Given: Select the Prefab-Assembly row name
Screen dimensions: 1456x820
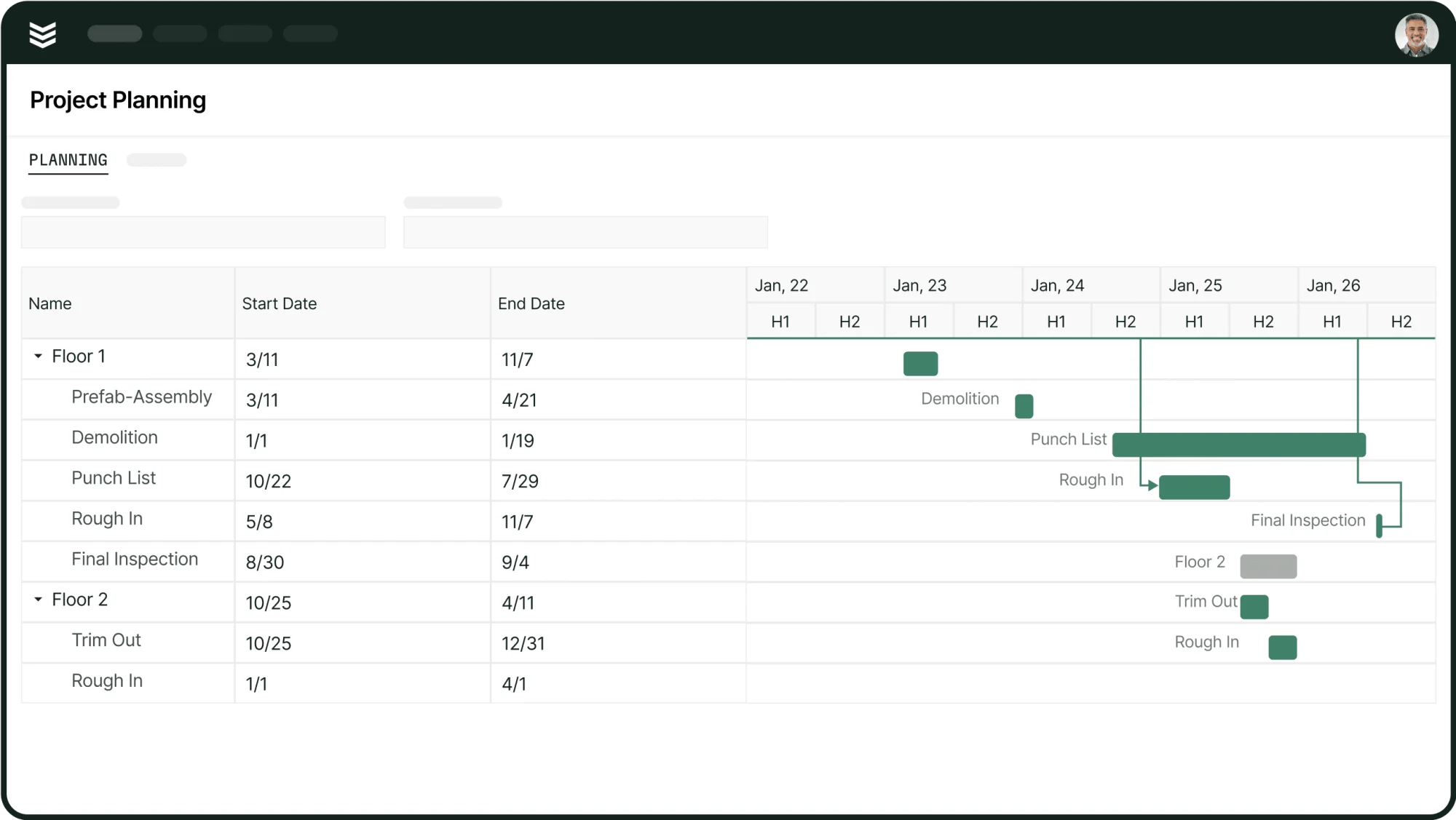Looking at the screenshot, I should pos(141,397).
